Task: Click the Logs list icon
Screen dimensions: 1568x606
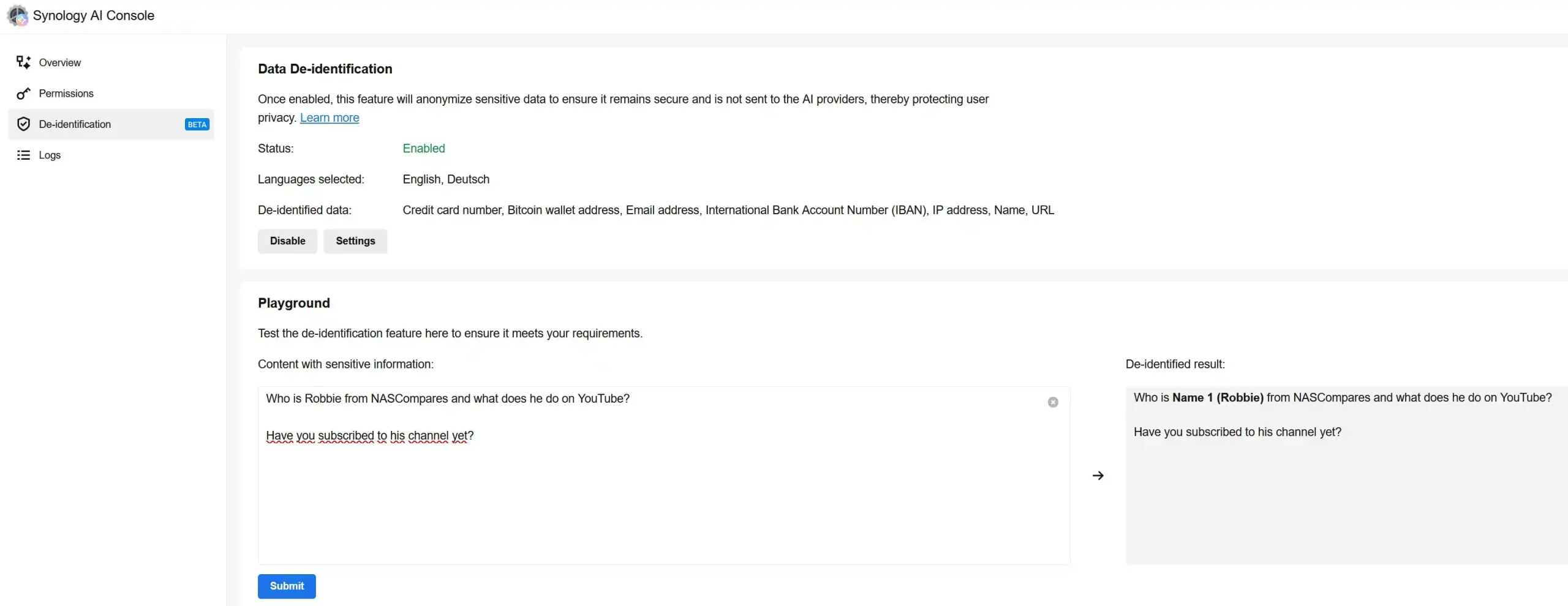Action: coord(23,155)
